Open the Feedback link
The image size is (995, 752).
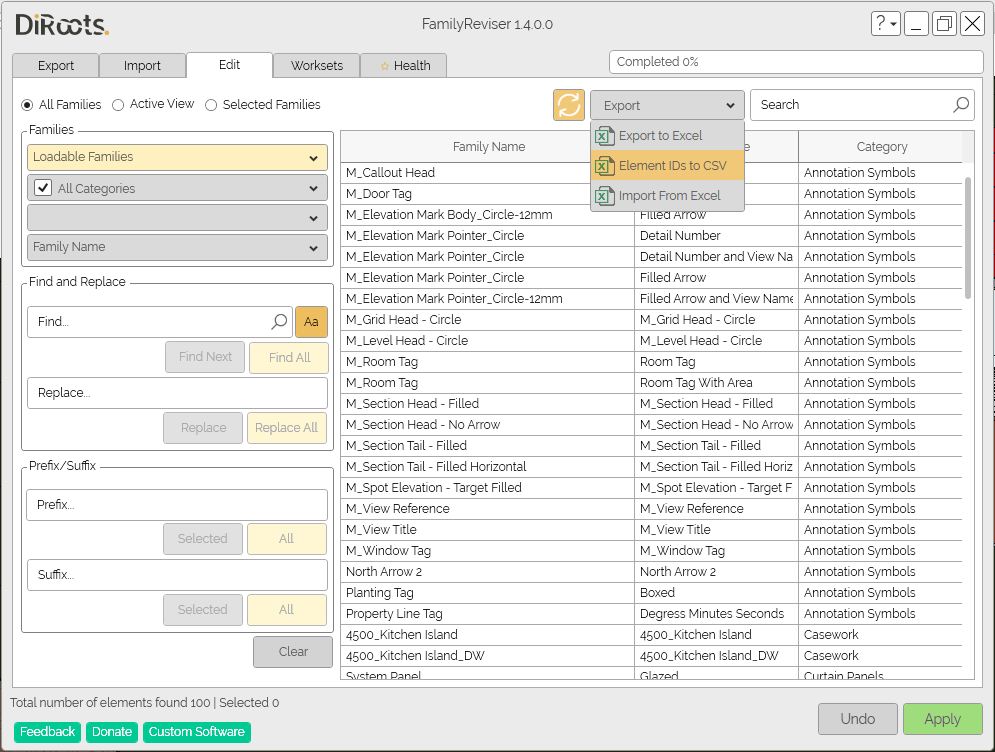click(48, 732)
